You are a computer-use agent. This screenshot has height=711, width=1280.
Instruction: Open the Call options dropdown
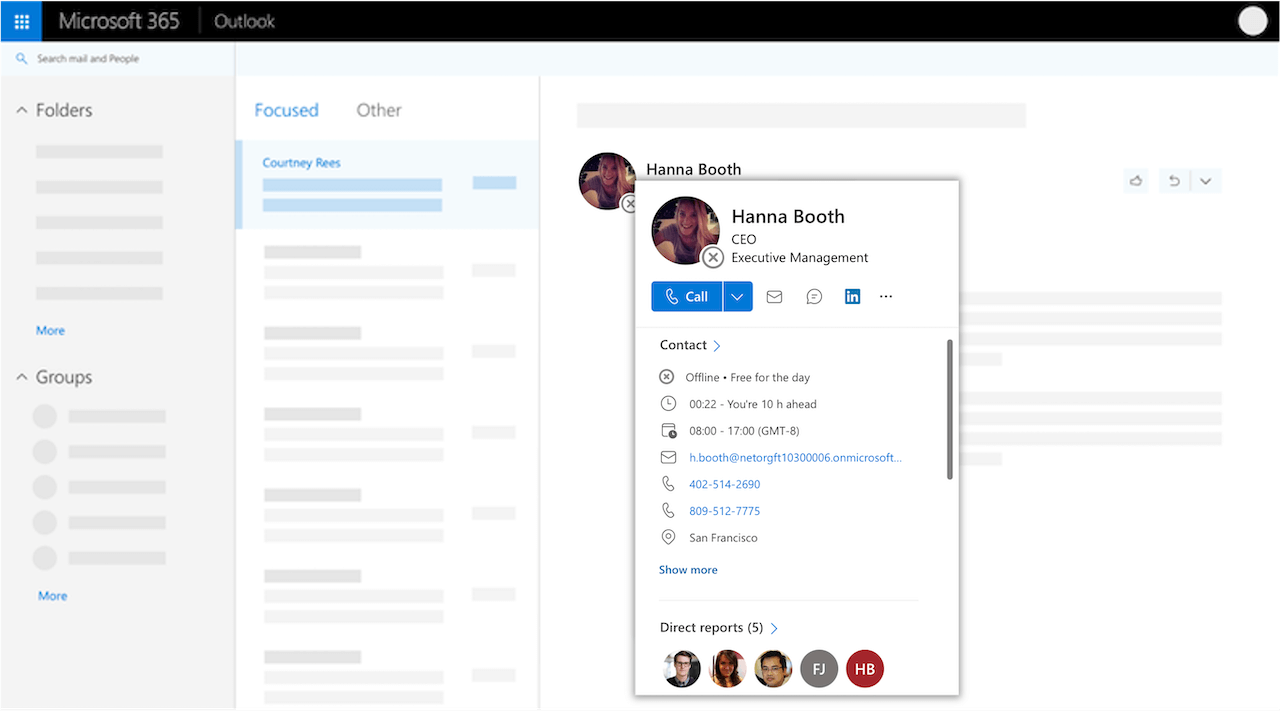click(x=737, y=296)
